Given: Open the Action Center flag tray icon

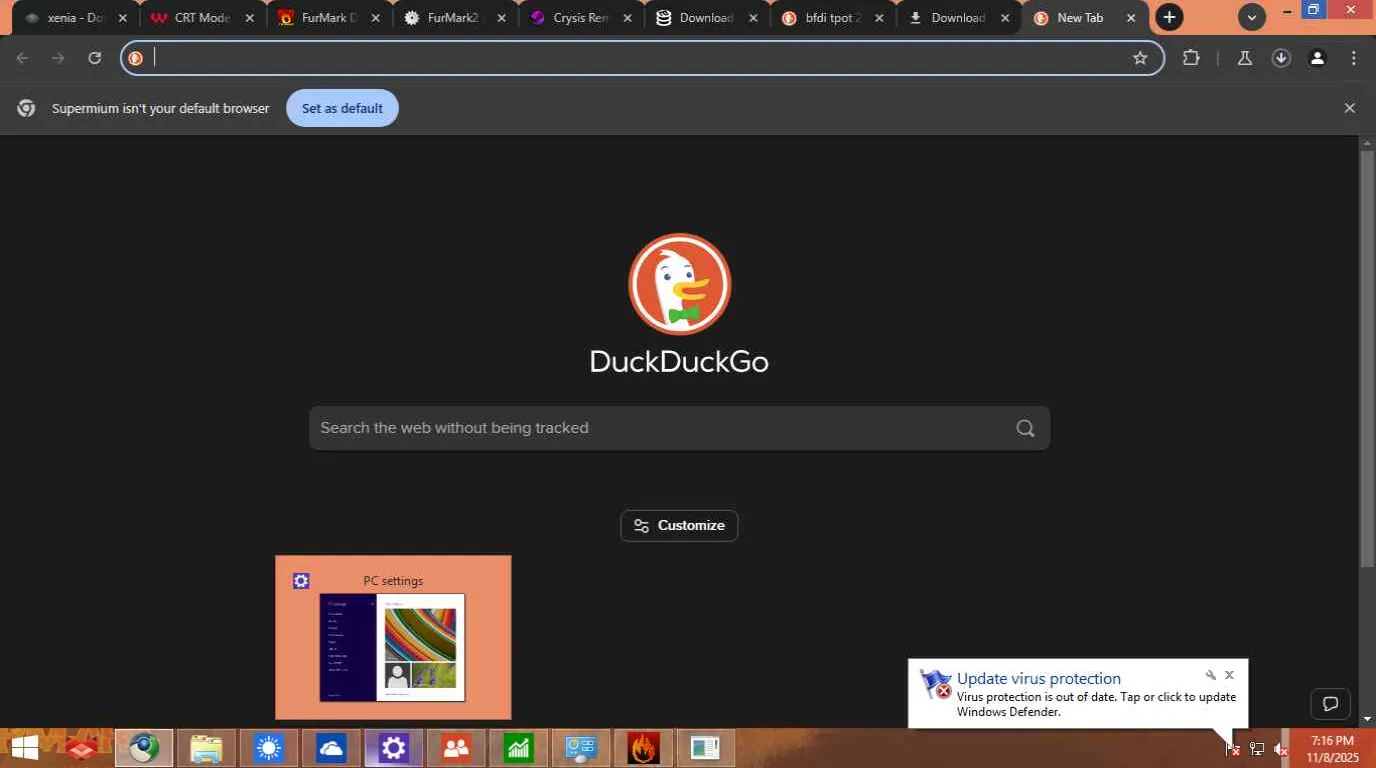Looking at the screenshot, I should point(1232,749).
